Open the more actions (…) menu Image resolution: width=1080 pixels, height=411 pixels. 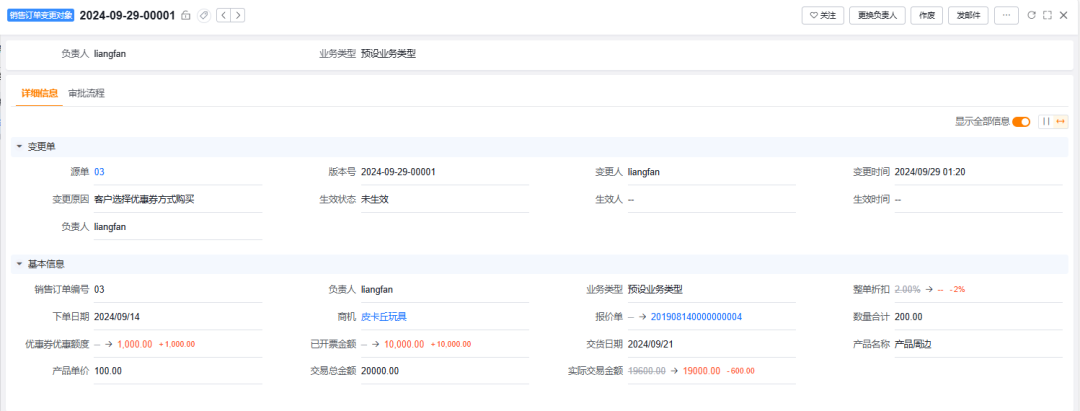[1007, 16]
